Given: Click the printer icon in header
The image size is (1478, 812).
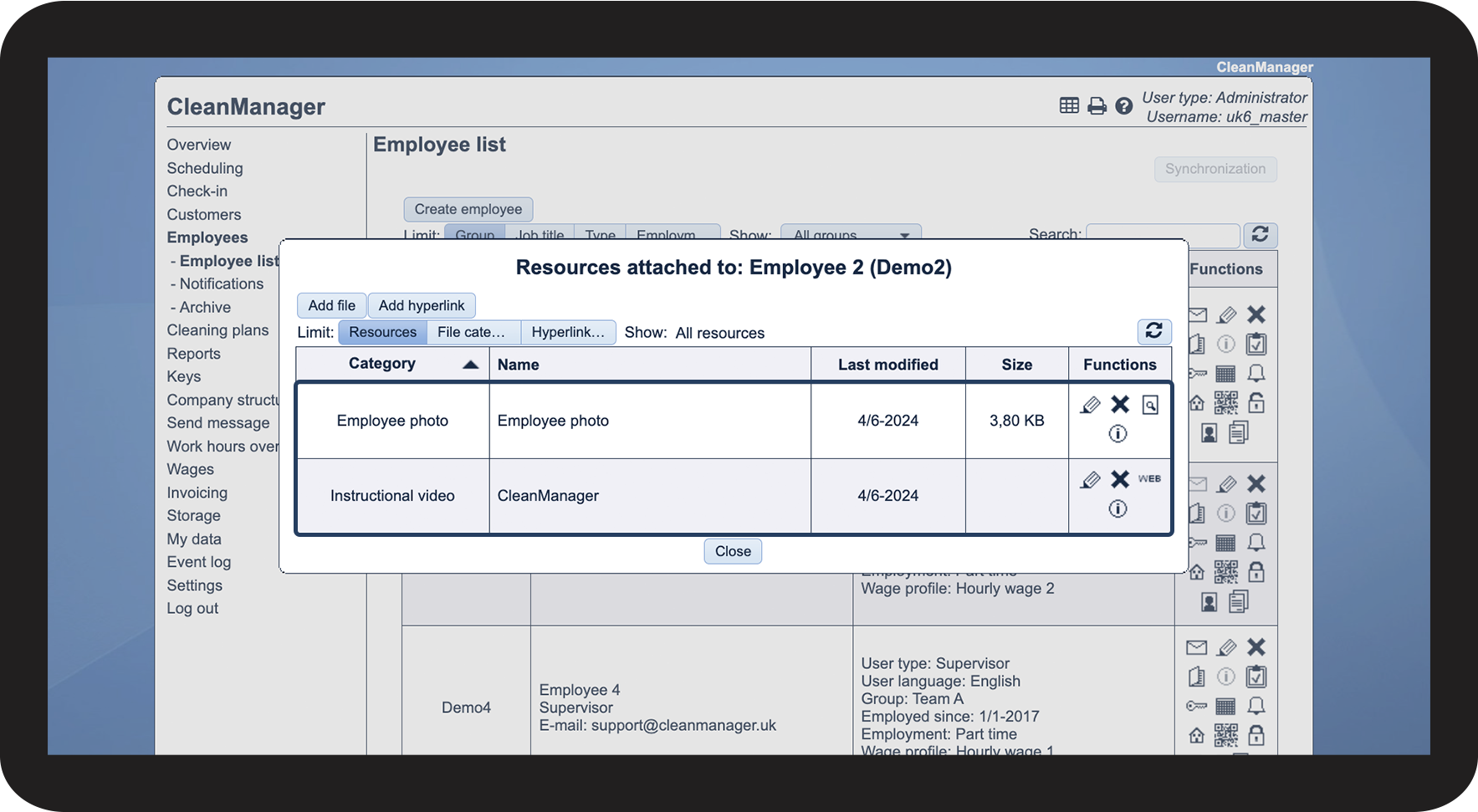Looking at the screenshot, I should click(x=1097, y=106).
